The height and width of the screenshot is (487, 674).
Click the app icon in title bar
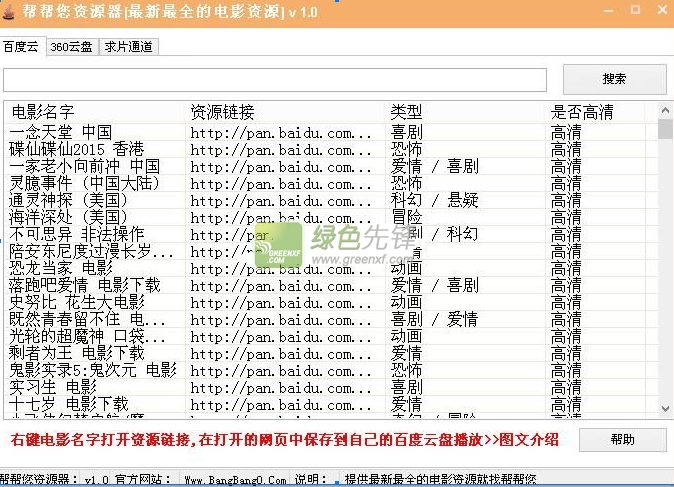(x=8, y=12)
